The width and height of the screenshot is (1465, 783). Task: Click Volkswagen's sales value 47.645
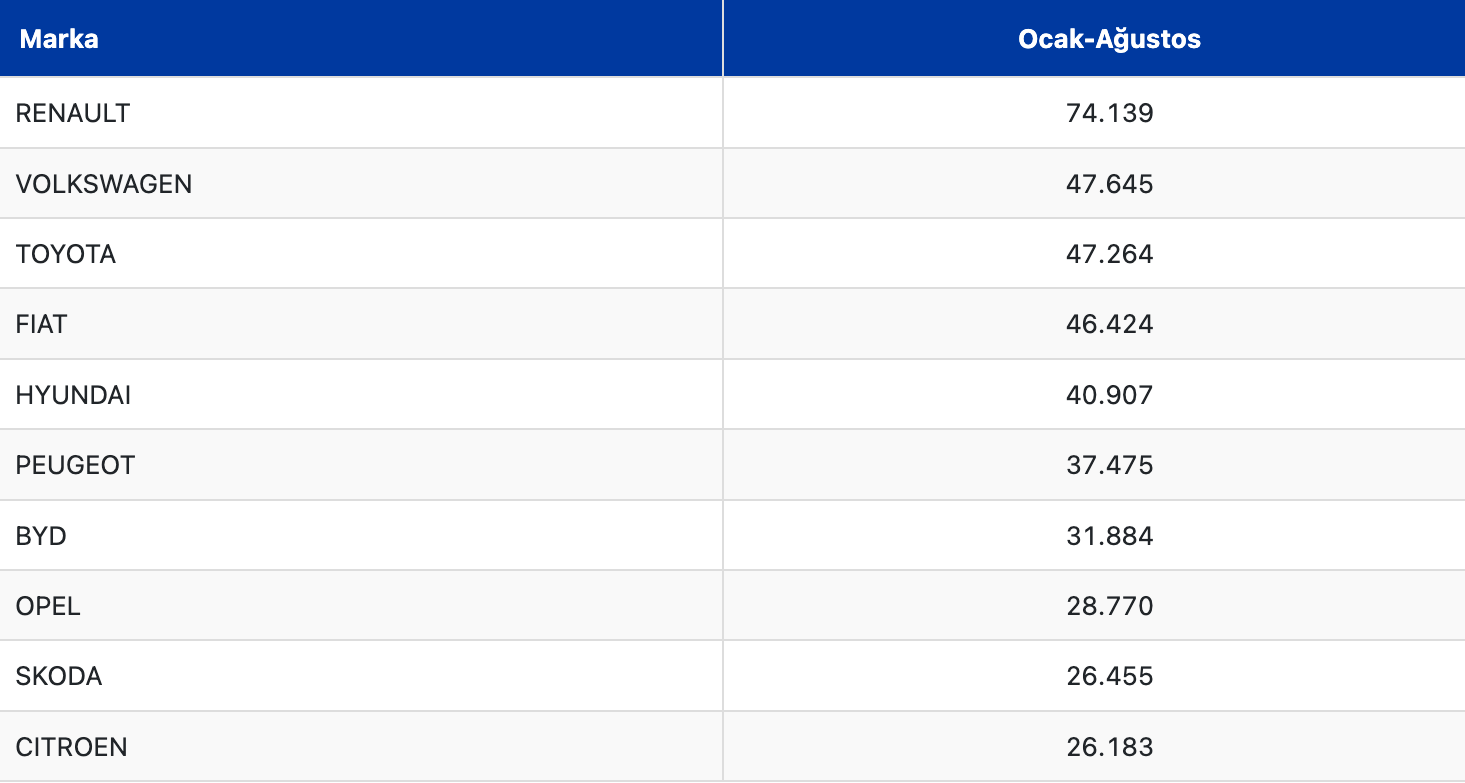pos(1110,184)
